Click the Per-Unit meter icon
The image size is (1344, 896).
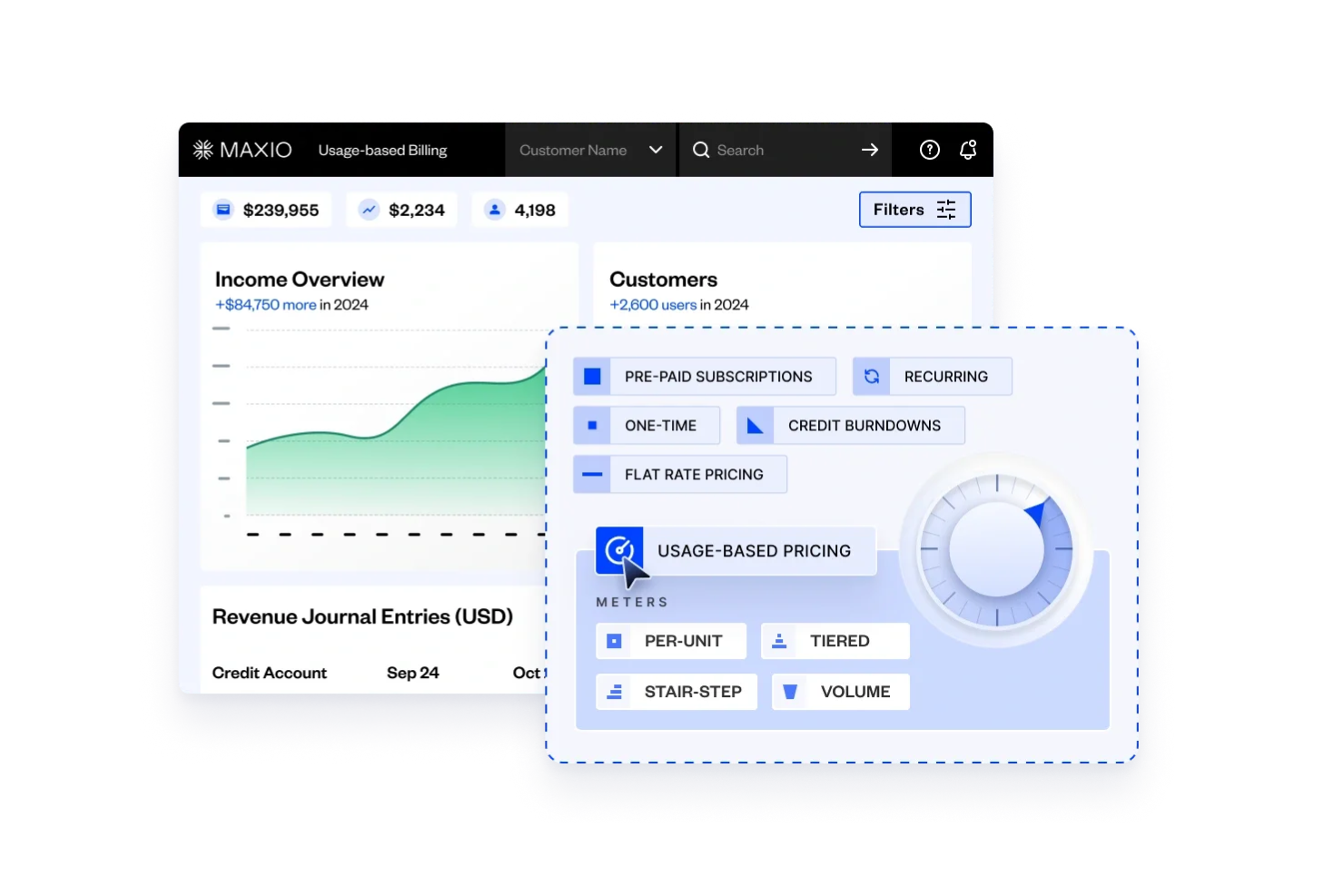click(614, 641)
